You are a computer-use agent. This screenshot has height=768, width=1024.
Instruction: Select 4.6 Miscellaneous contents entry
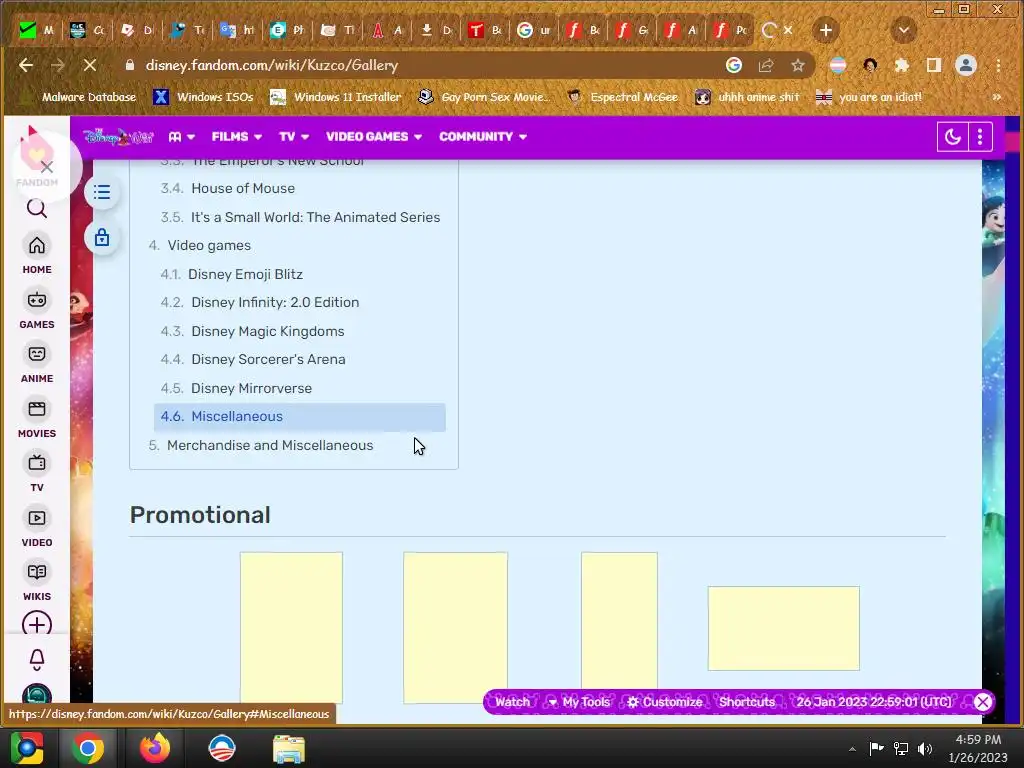click(300, 417)
